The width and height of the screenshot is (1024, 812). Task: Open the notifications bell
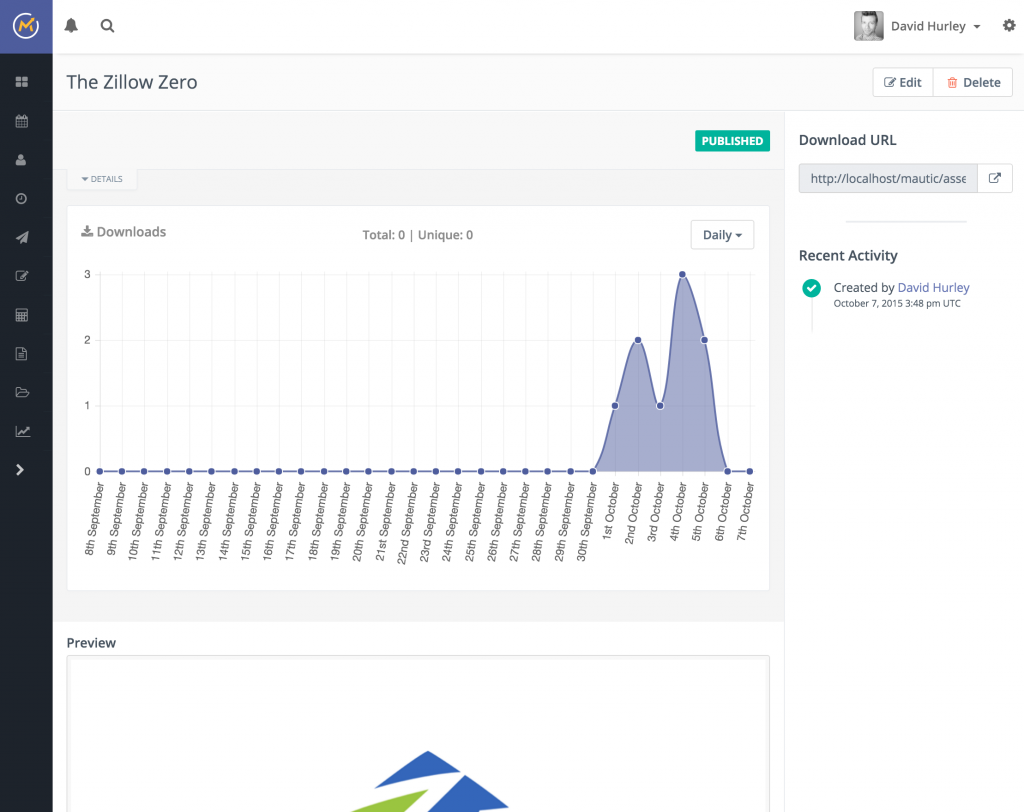(x=71, y=25)
